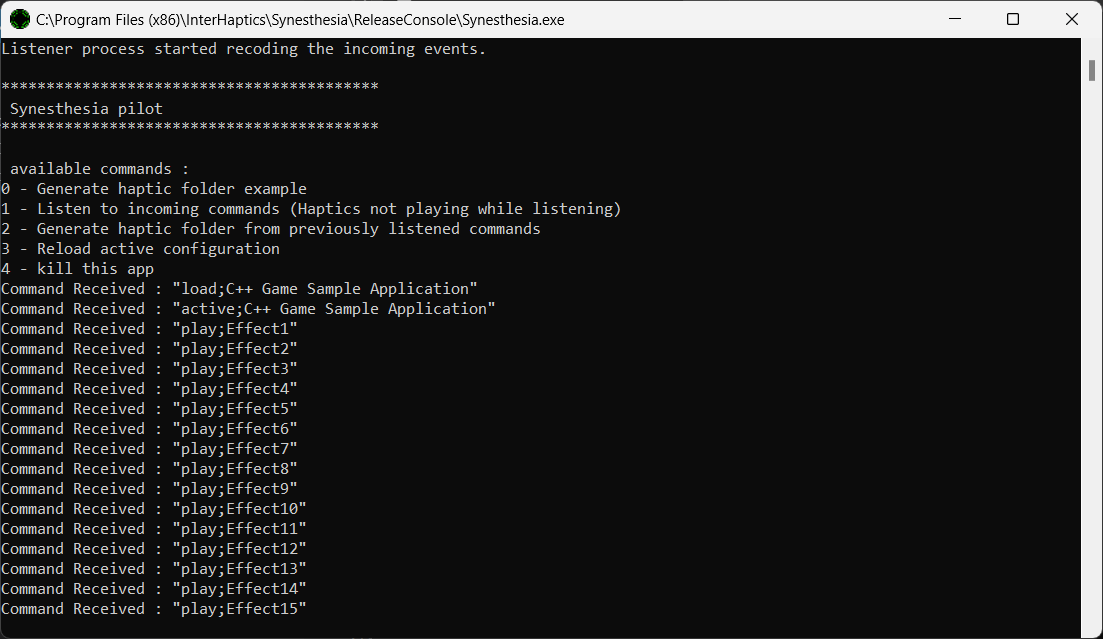Click the 'active;C++ Game Sample Application' line
The width and height of the screenshot is (1103, 639).
[x=248, y=309]
